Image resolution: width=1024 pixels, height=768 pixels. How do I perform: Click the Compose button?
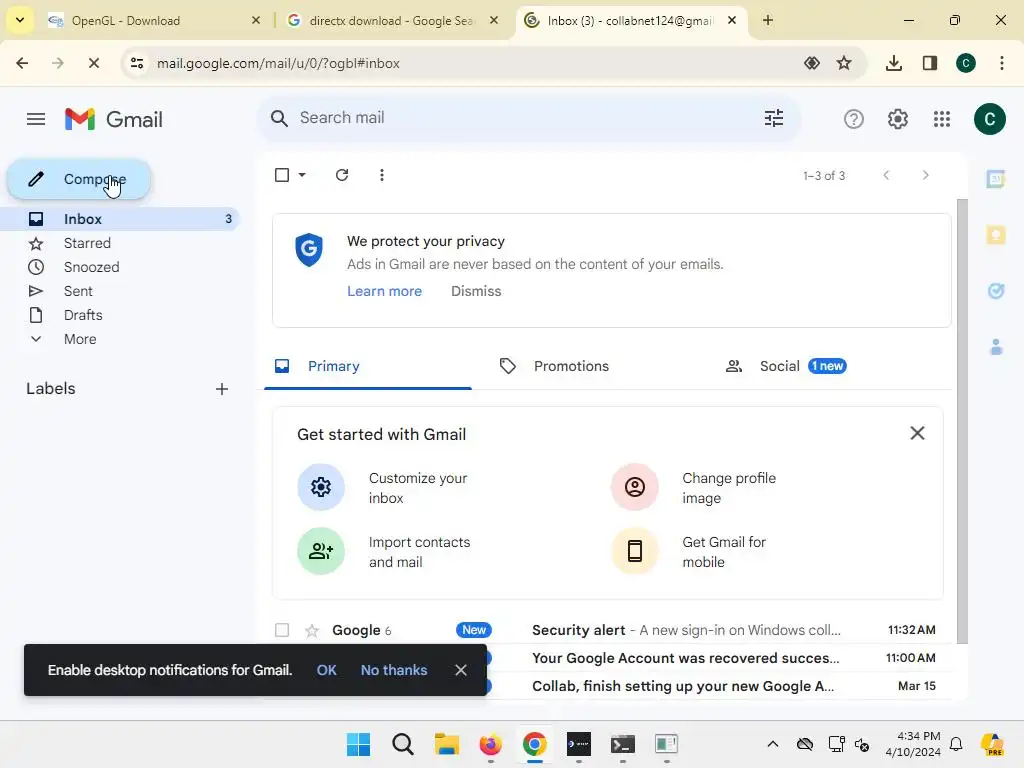pyautogui.click(x=79, y=179)
